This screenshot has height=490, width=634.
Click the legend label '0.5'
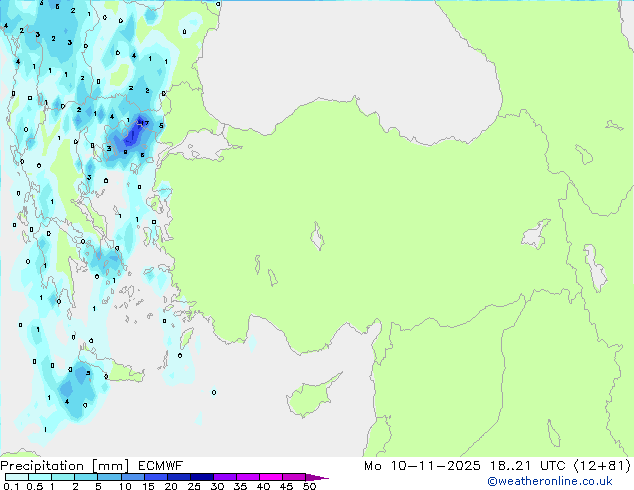(34, 486)
